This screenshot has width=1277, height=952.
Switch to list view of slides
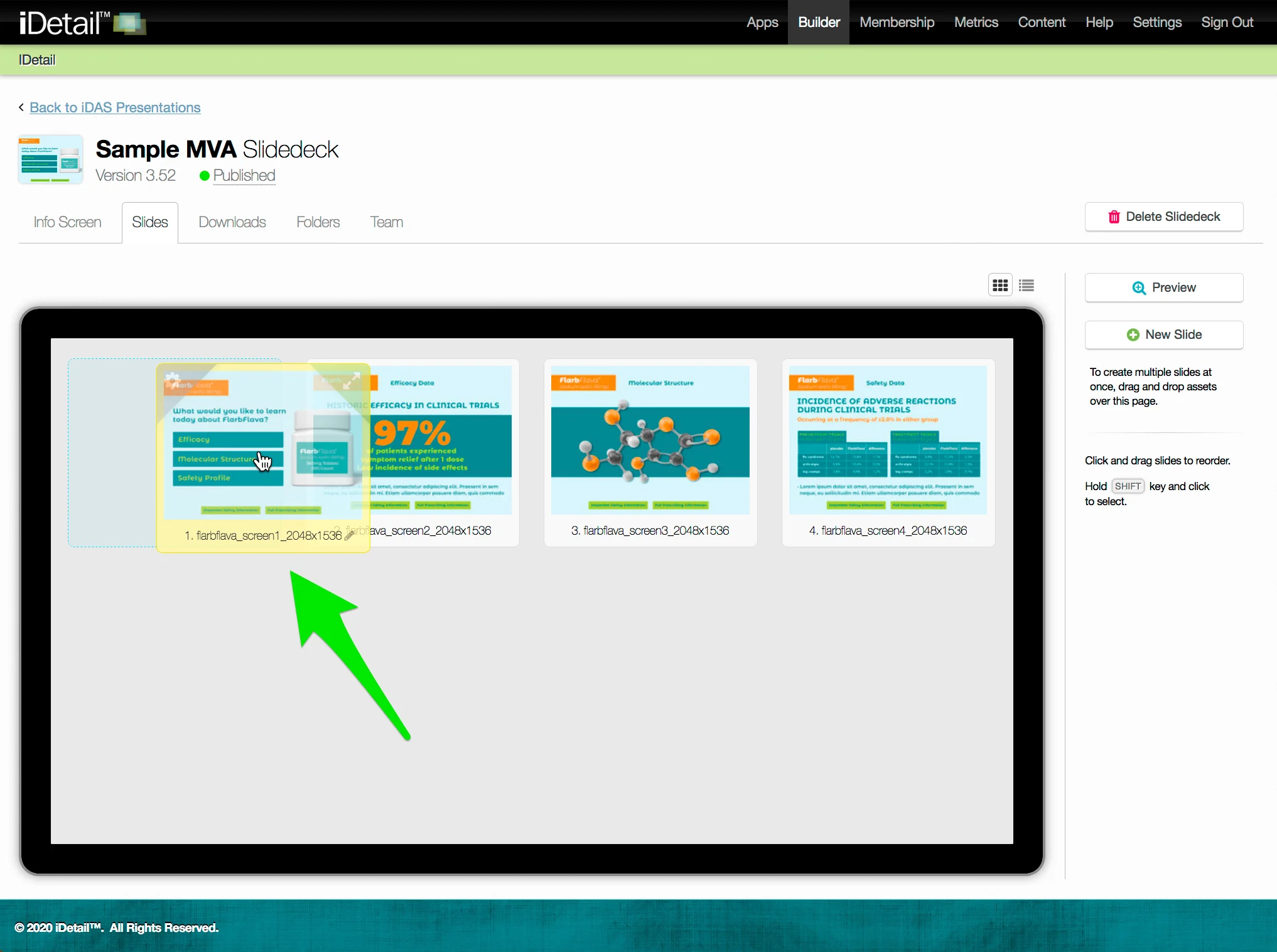coord(1026,286)
